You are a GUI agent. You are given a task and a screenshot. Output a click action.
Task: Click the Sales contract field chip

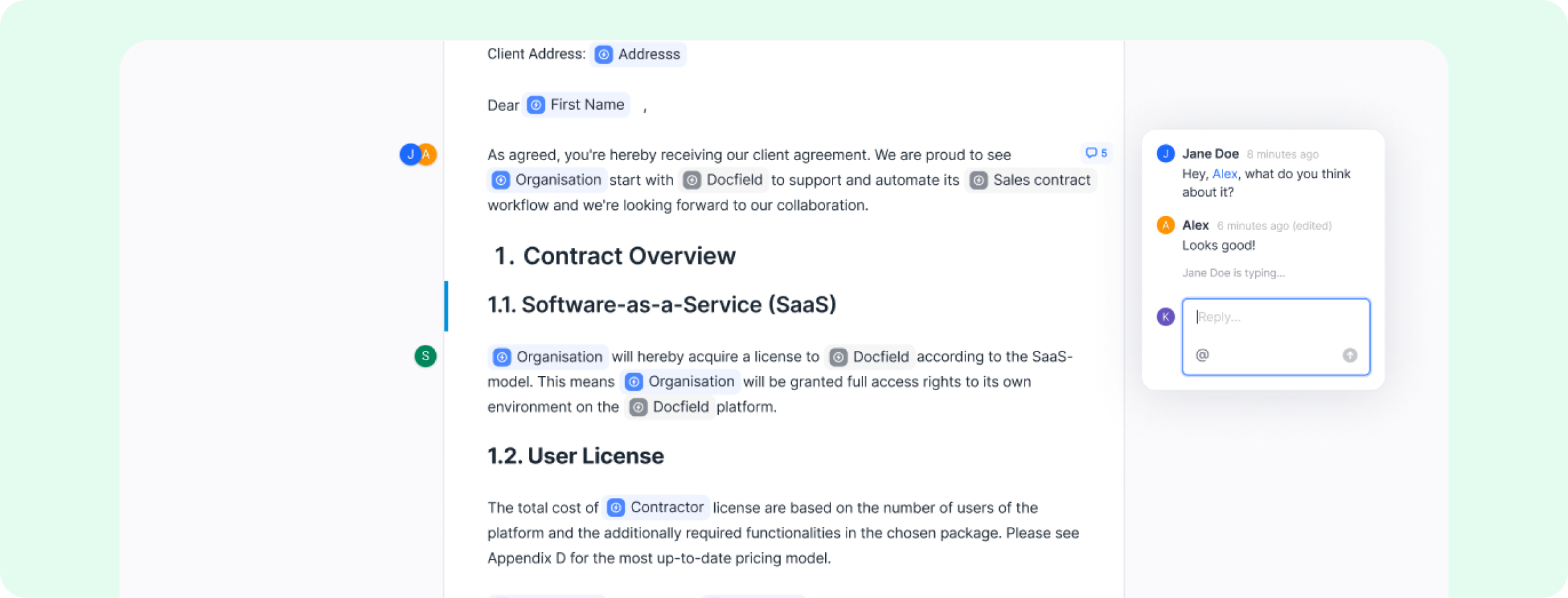point(1030,180)
